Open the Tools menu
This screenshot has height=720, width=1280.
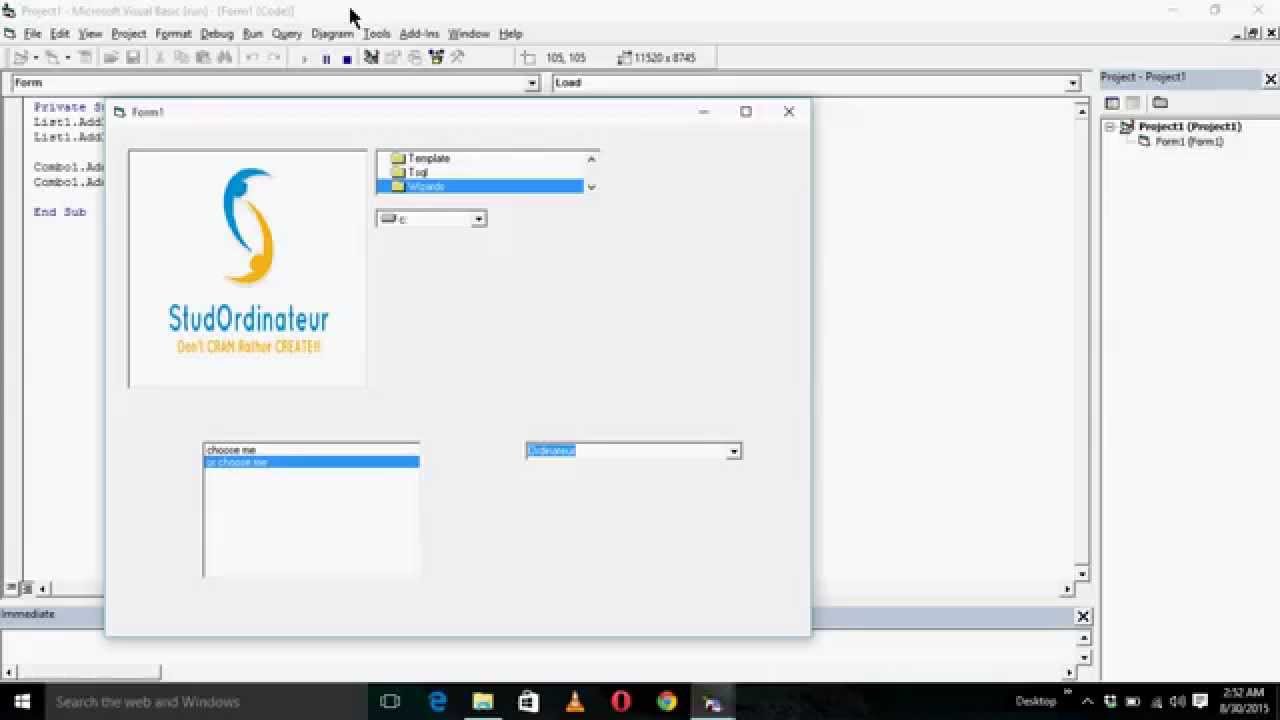pos(376,34)
